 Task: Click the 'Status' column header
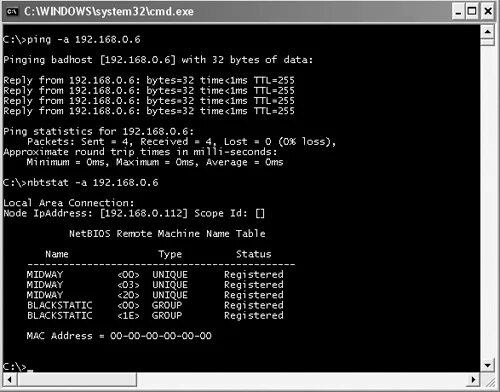point(254,254)
